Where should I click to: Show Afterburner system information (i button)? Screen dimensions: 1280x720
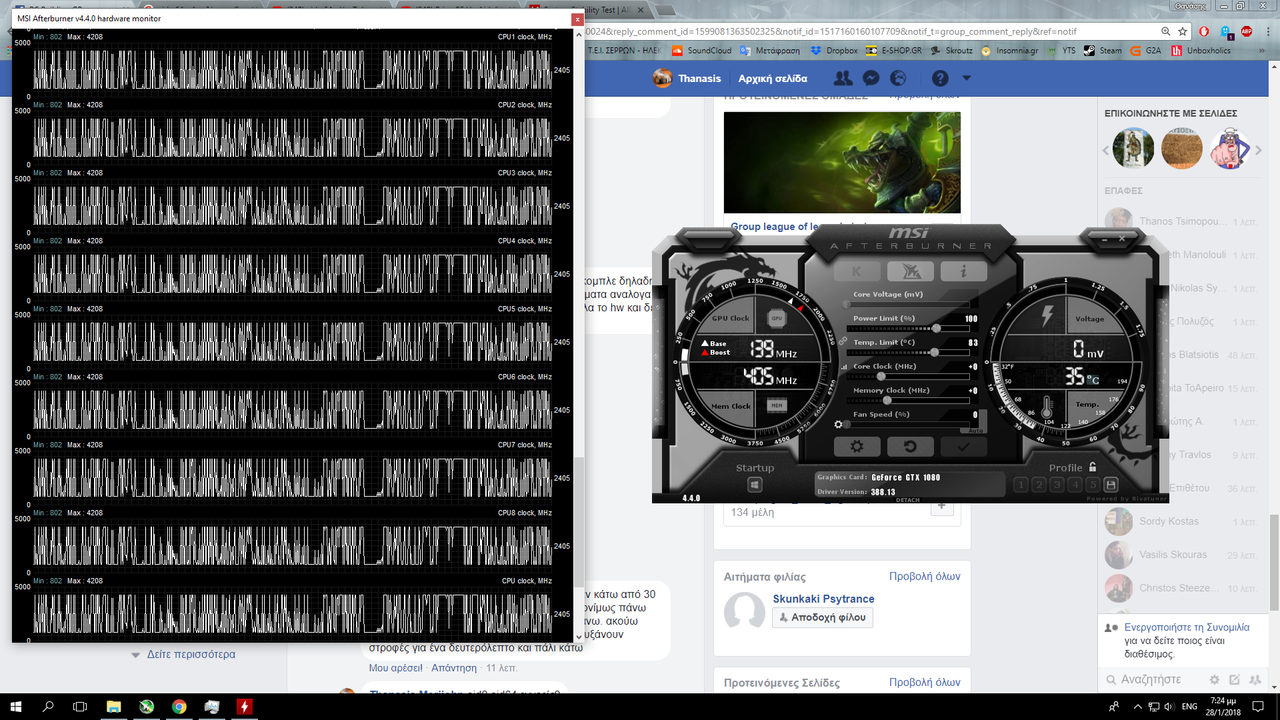coord(963,271)
